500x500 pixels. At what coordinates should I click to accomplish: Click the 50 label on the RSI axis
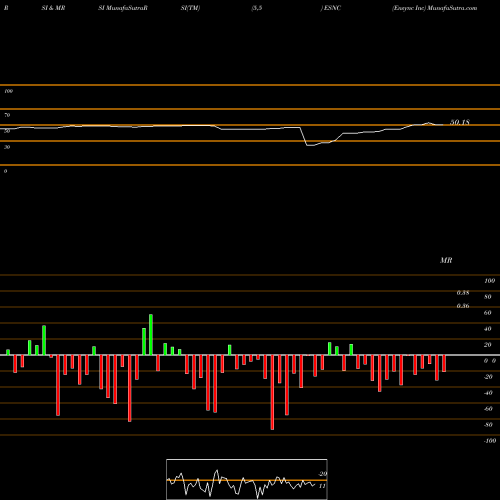pyautogui.click(x=7, y=131)
